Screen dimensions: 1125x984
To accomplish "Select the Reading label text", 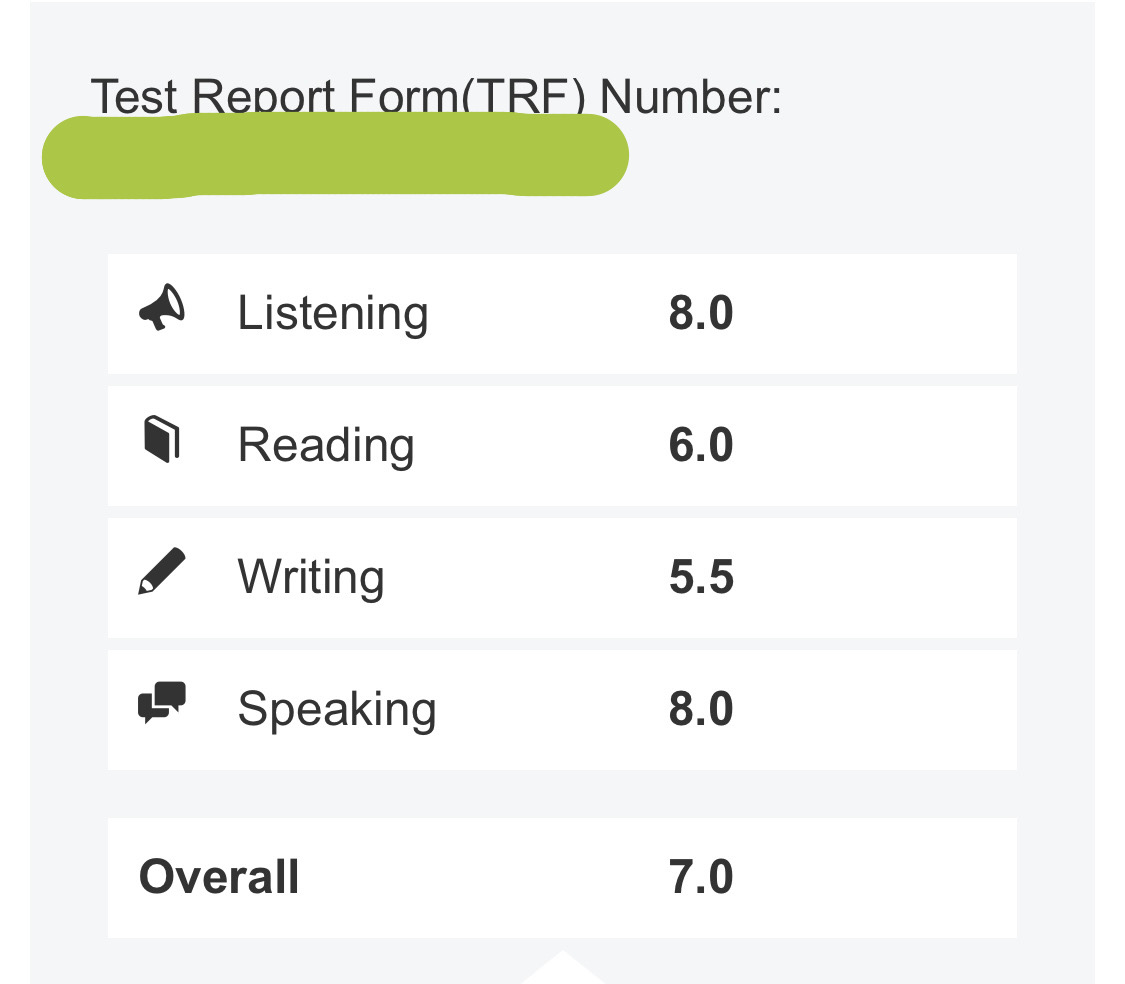I will 326,446.
